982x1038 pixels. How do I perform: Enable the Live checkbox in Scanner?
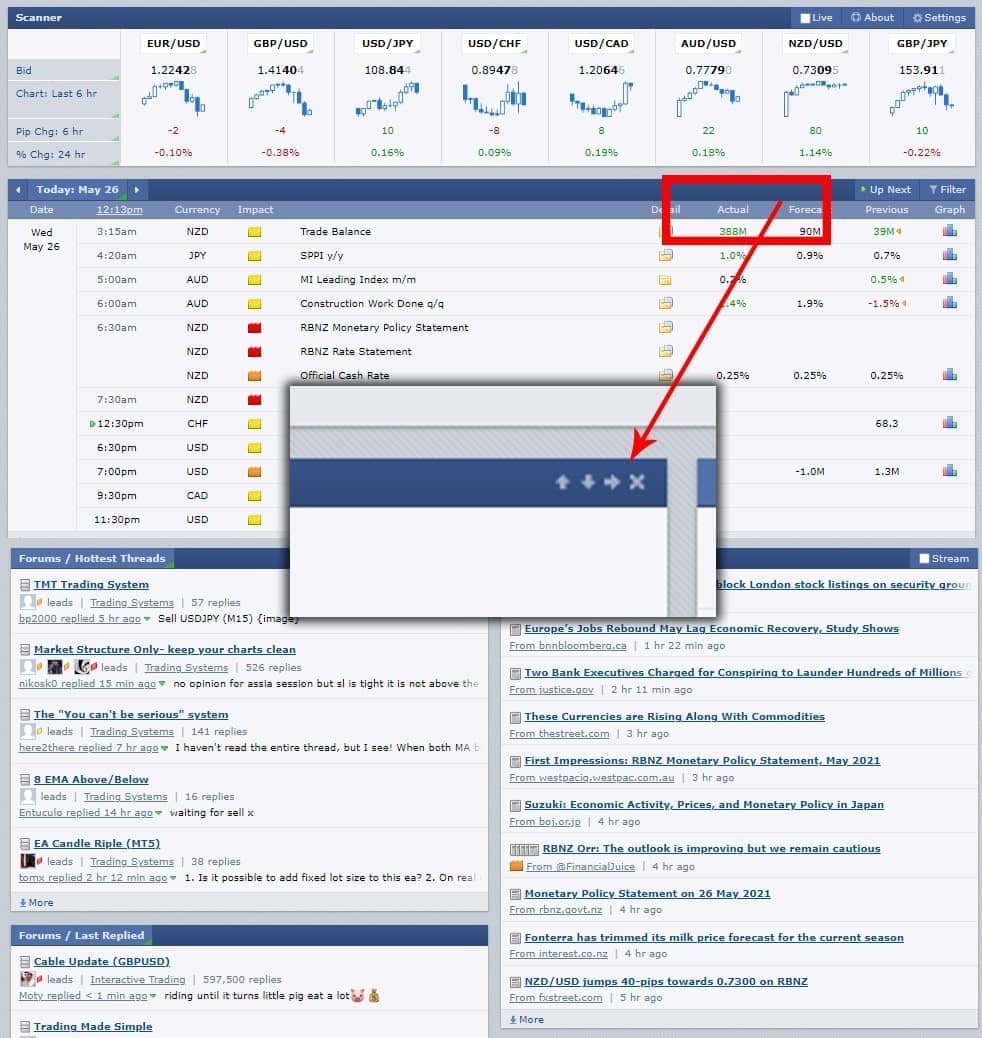point(806,18)
